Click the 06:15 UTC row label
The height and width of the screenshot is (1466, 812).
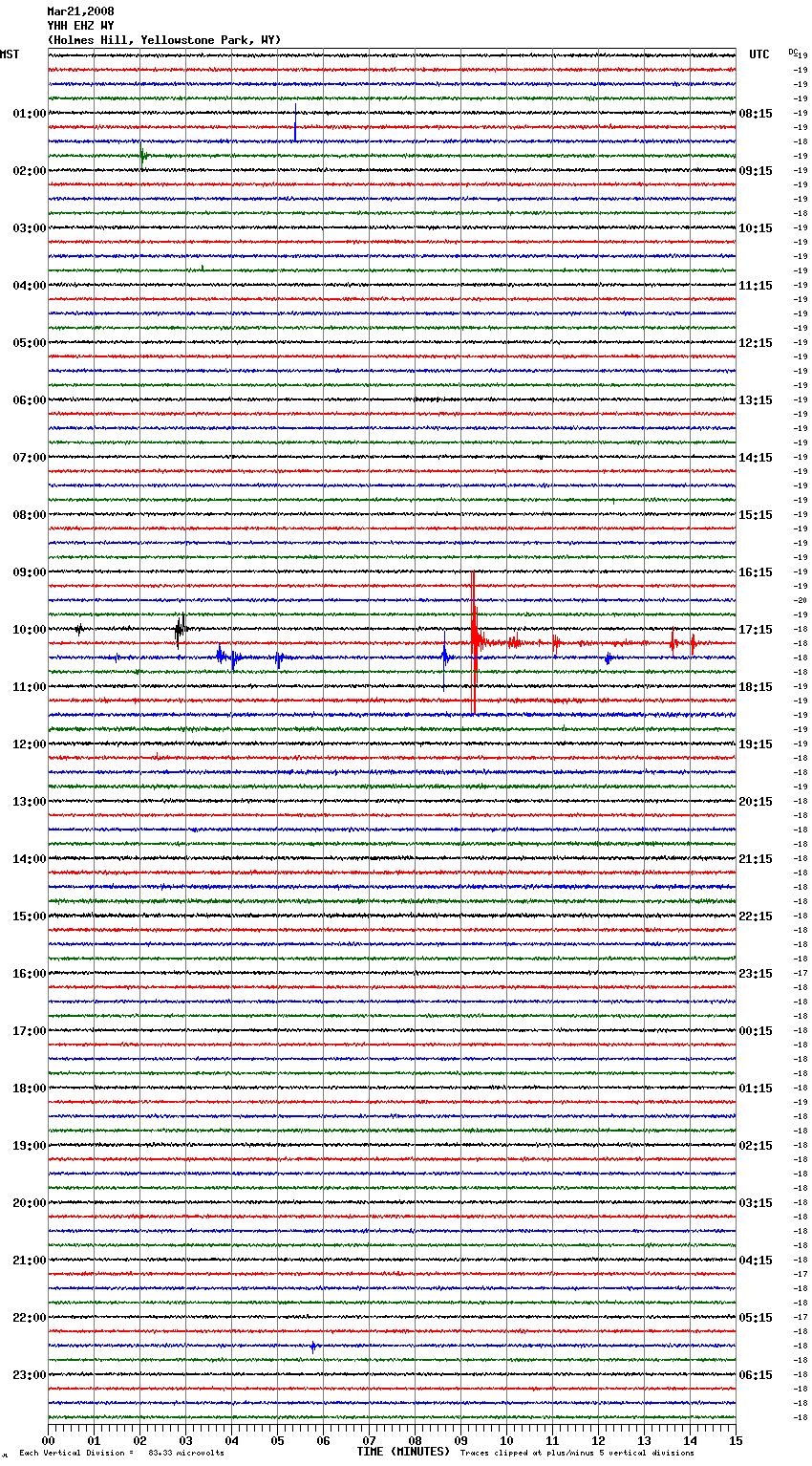click(x=756, y=1375)
